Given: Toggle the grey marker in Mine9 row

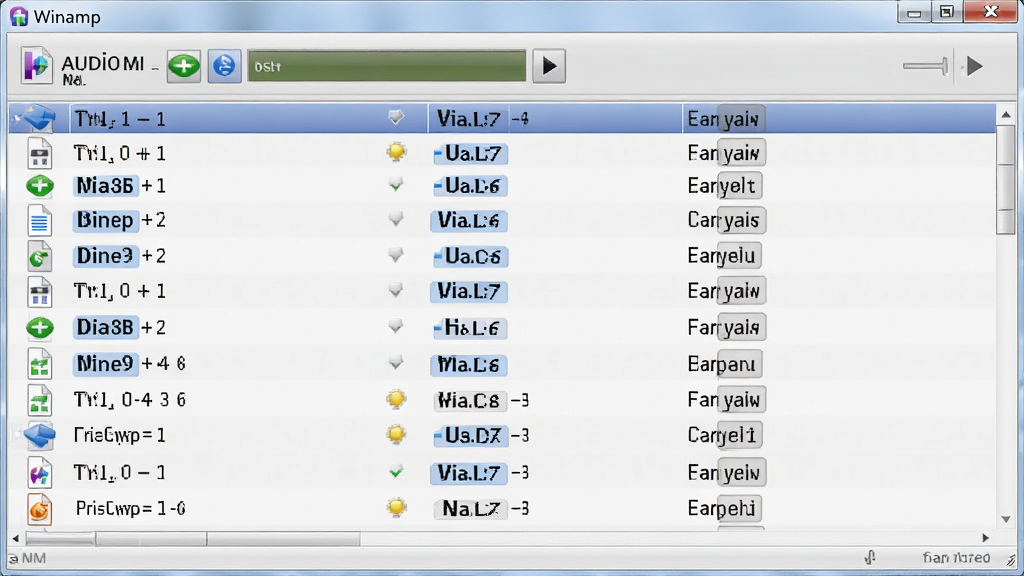Looking at the screenshot, I should point(396,362).
